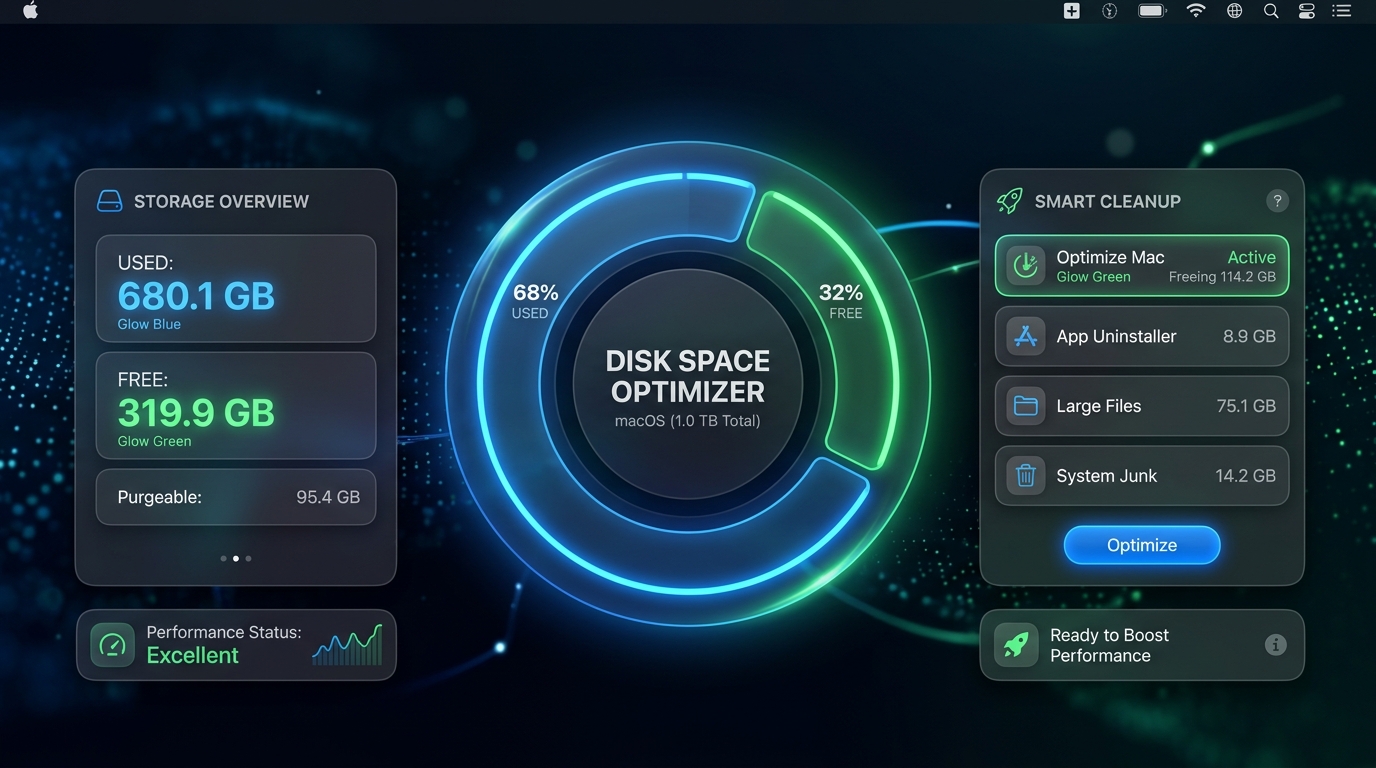The height and width of the screenshot is (768, 1376).
Task: Click the performance graph chart
Action: coord(347,645)
